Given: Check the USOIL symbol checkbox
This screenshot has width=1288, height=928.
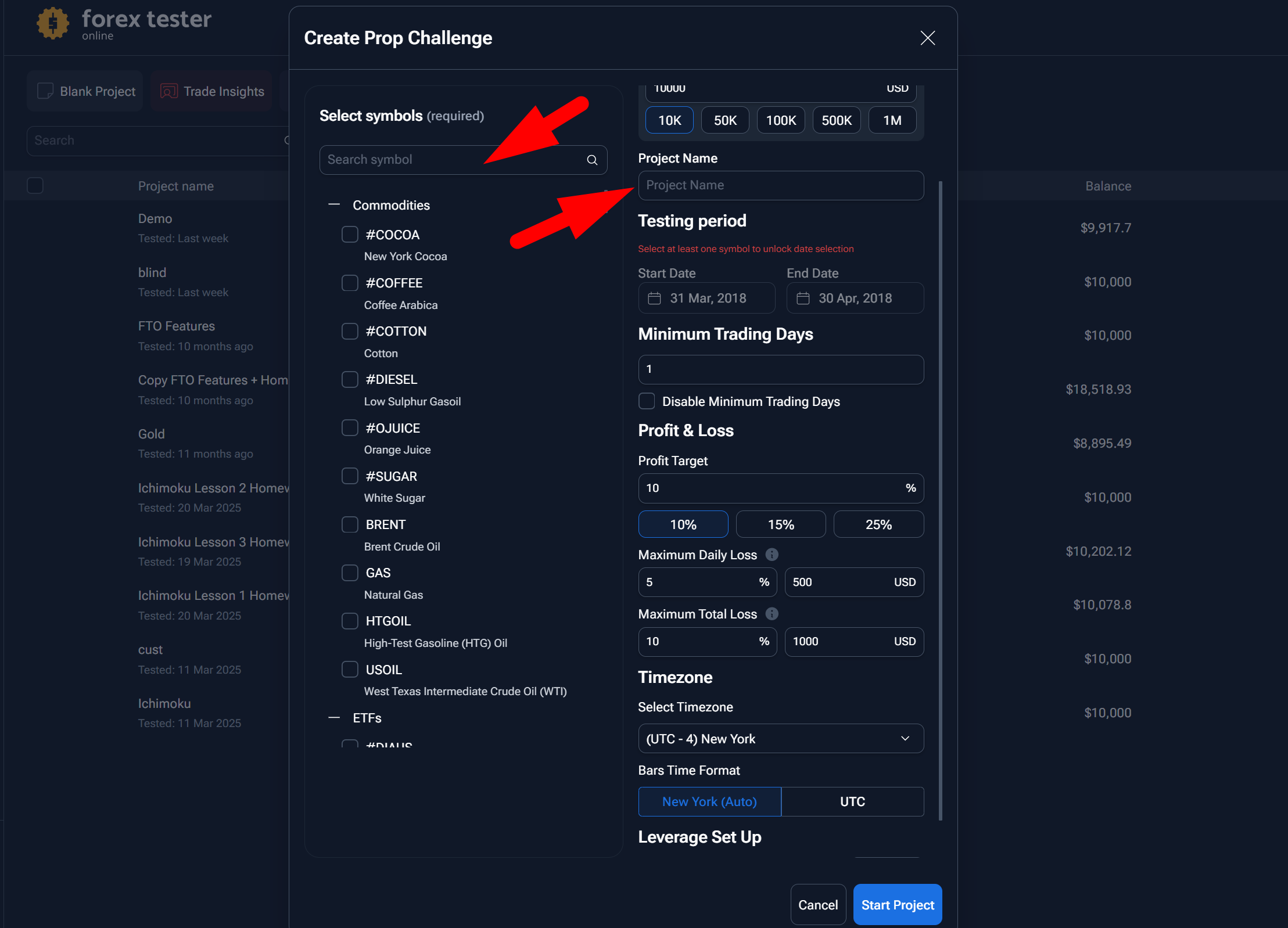Looking at the screenshot, I should pos(350,670).
